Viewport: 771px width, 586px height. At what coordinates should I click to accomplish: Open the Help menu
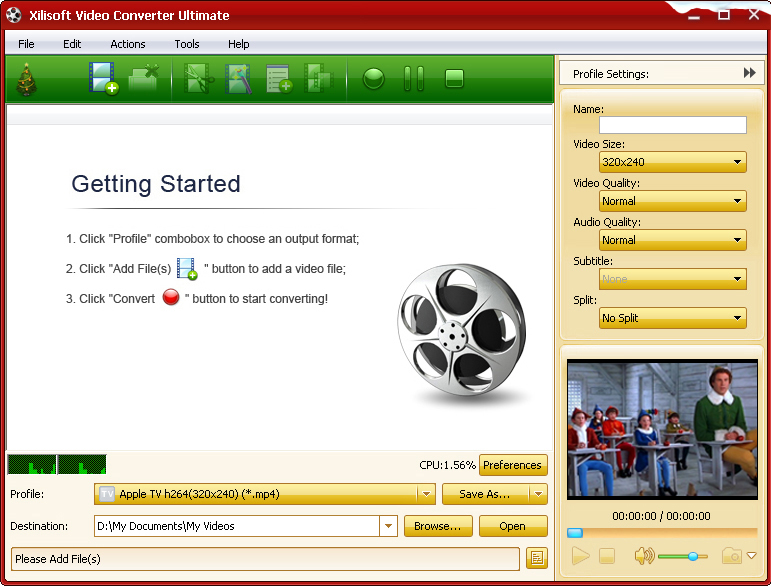(238, 44)
